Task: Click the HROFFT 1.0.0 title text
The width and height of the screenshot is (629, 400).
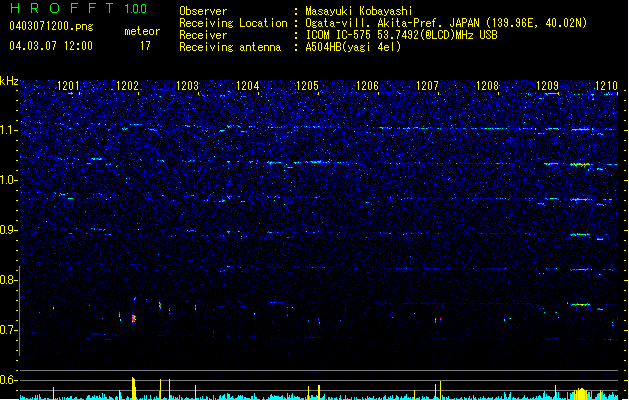Action: 79,8
